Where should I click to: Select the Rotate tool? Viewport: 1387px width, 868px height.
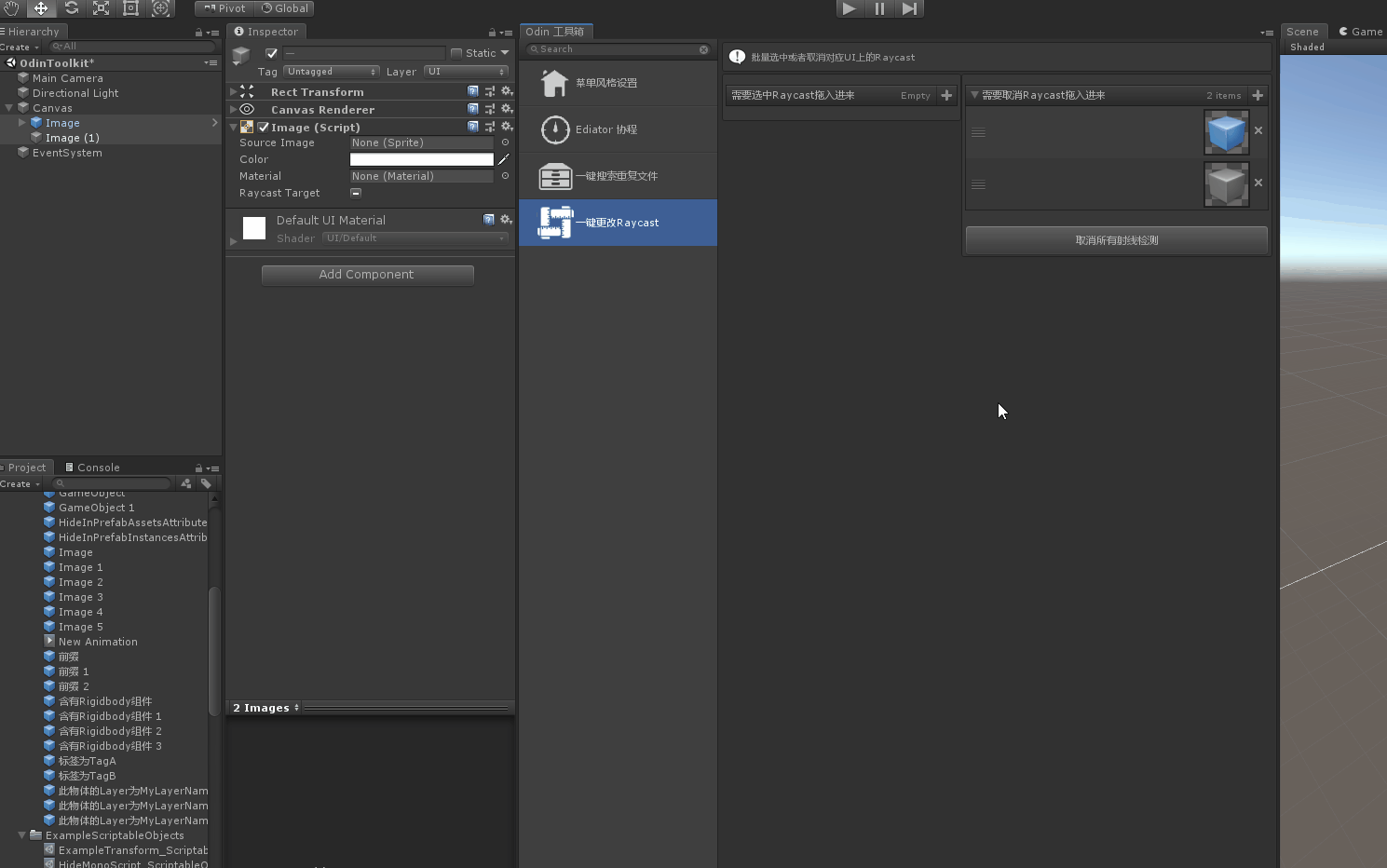pos(71,8)
